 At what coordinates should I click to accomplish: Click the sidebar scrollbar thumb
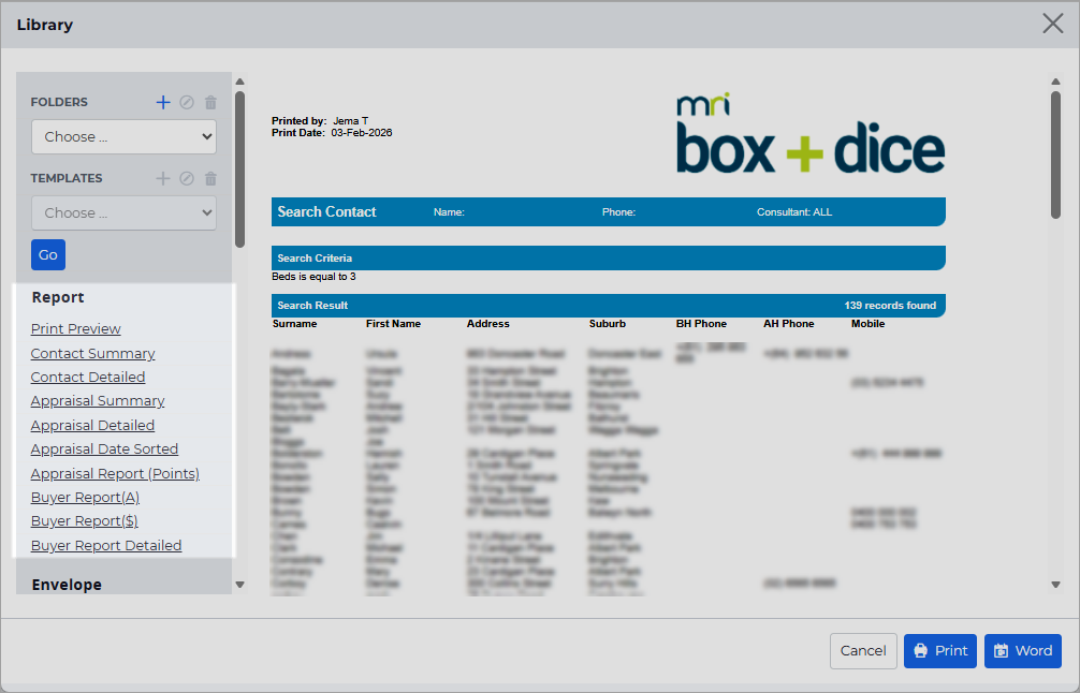click(240, 169)
